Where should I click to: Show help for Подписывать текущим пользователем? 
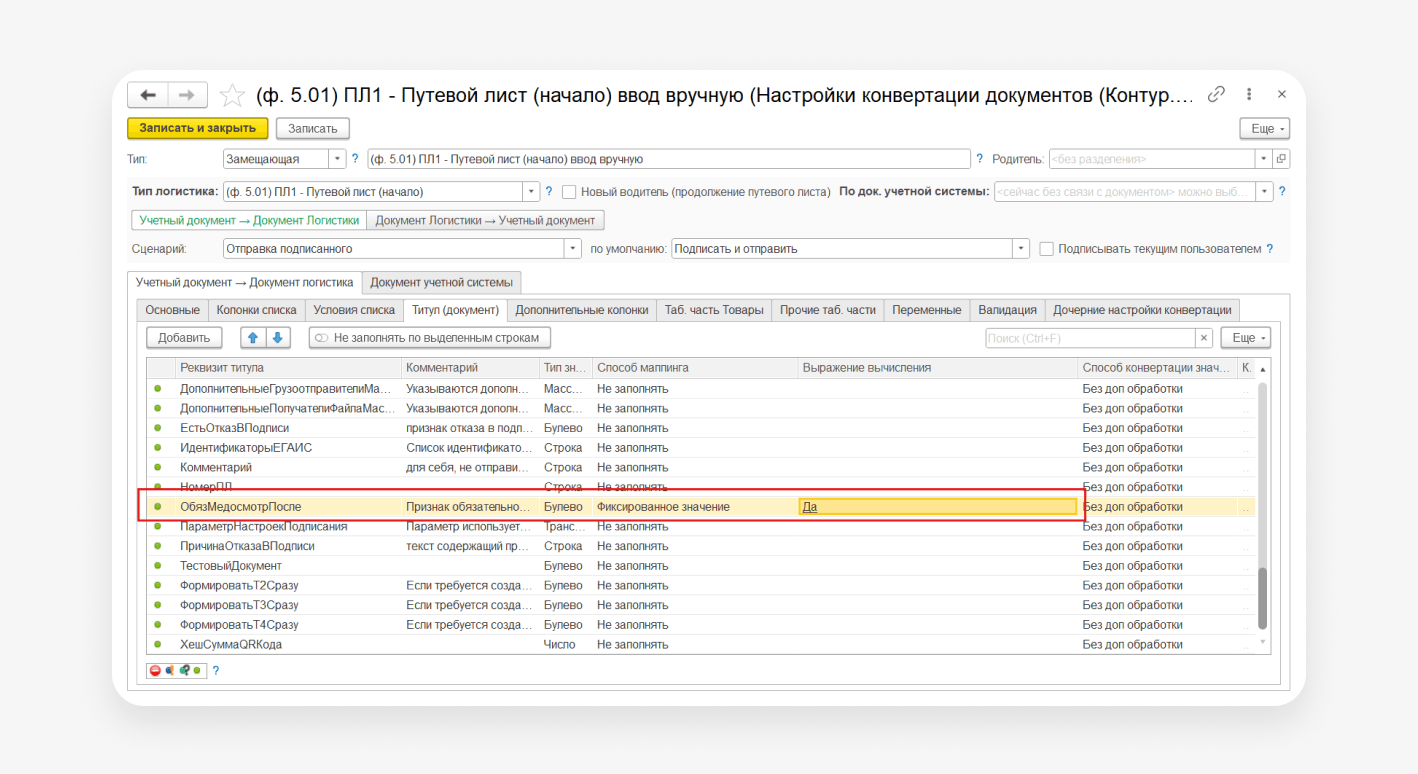(1270, 249)
